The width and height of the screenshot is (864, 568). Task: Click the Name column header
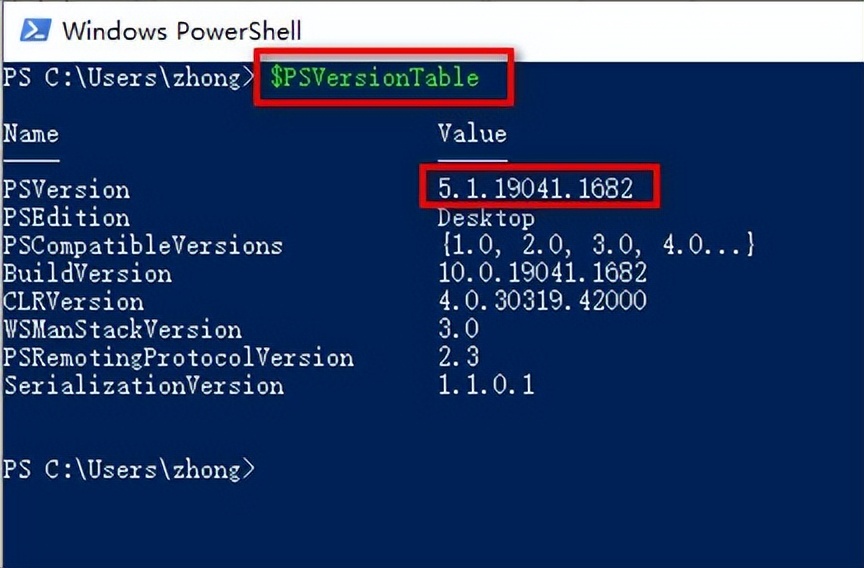pos(31,134)
